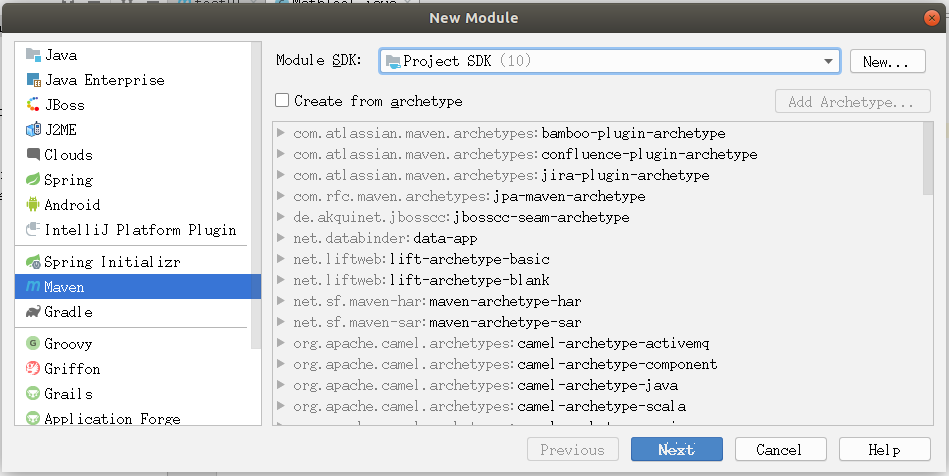Select the Griffon module icon
The width and height of the screenshot is (949, 476).
[x=34, y=369]
